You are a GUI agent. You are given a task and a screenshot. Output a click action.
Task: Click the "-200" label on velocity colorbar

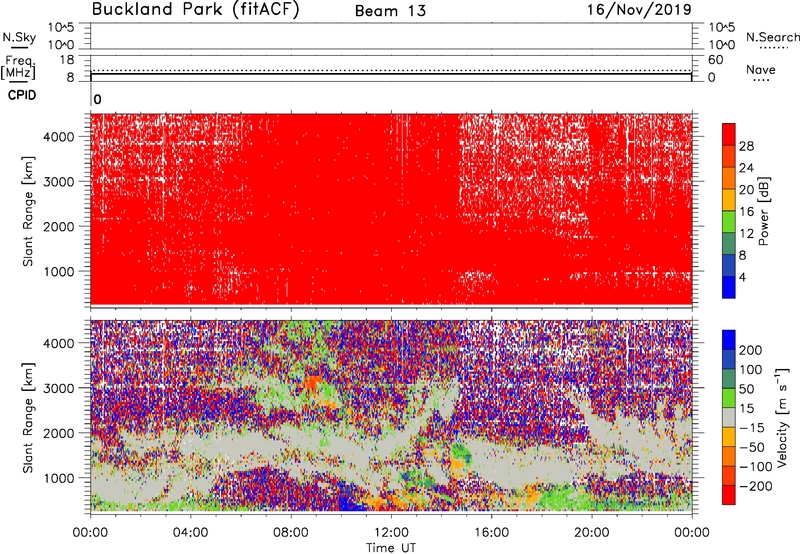[x=756, y=486]
